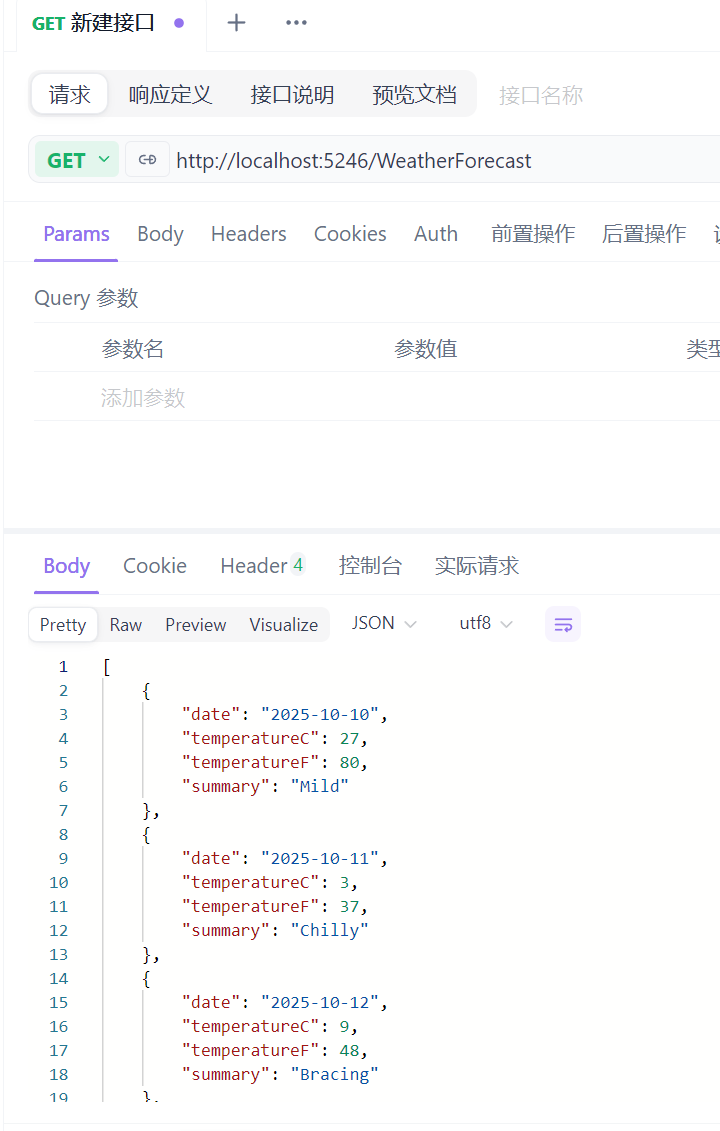
Task: Open the 响应定义 tab
Action: point(170,95)
